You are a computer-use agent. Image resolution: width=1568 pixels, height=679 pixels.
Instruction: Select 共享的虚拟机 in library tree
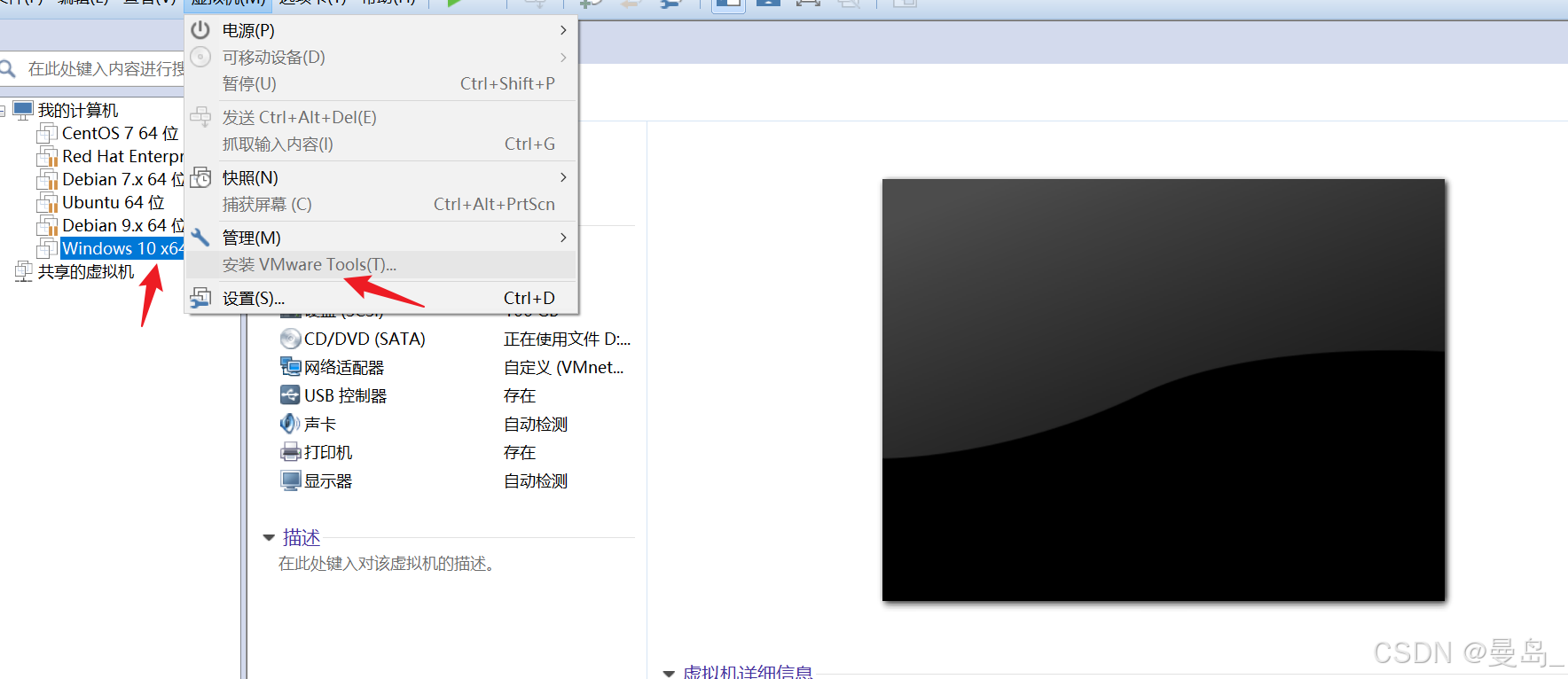coord(86,271)
